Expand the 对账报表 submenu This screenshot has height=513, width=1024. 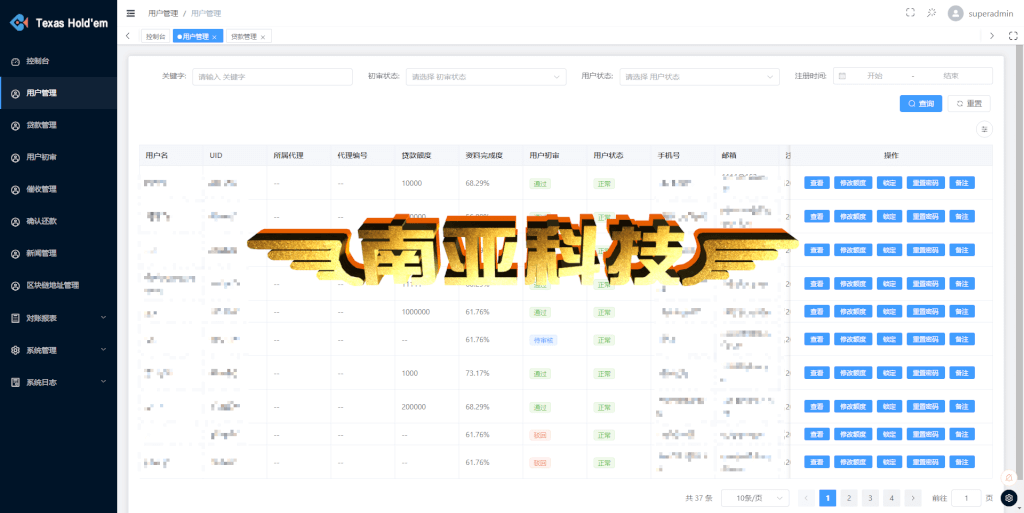(103, 317)
